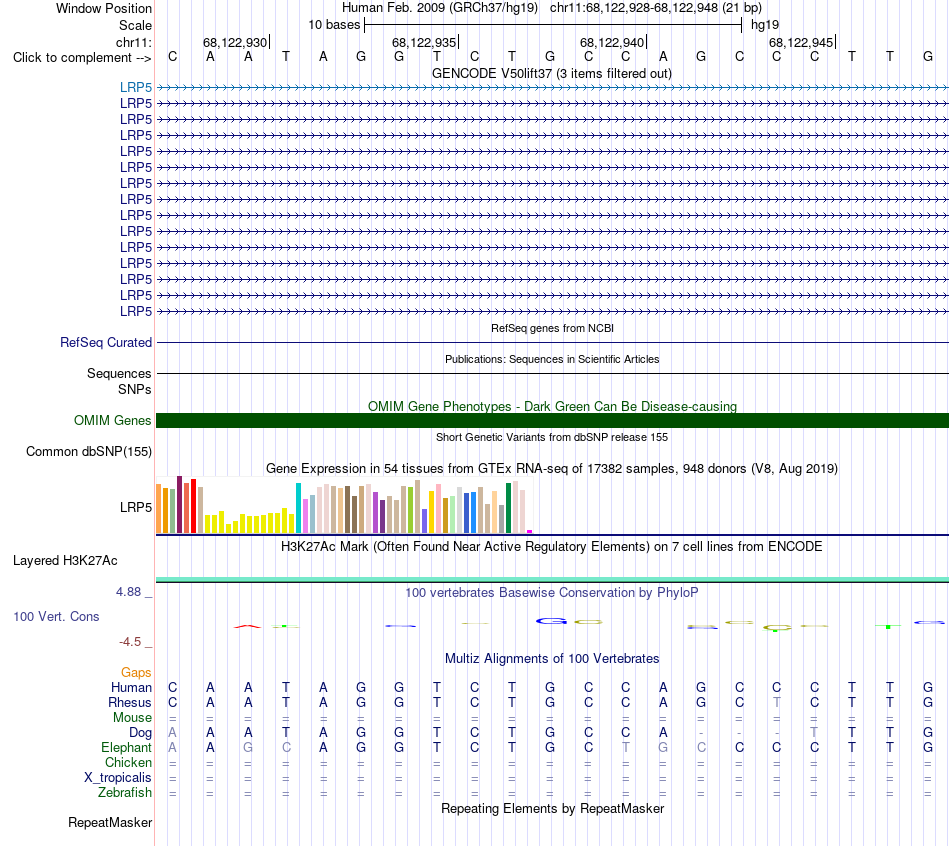Open 'Publications: Sequences in Scientific Articles' title
950x846 pixels.
coord(552,359)
